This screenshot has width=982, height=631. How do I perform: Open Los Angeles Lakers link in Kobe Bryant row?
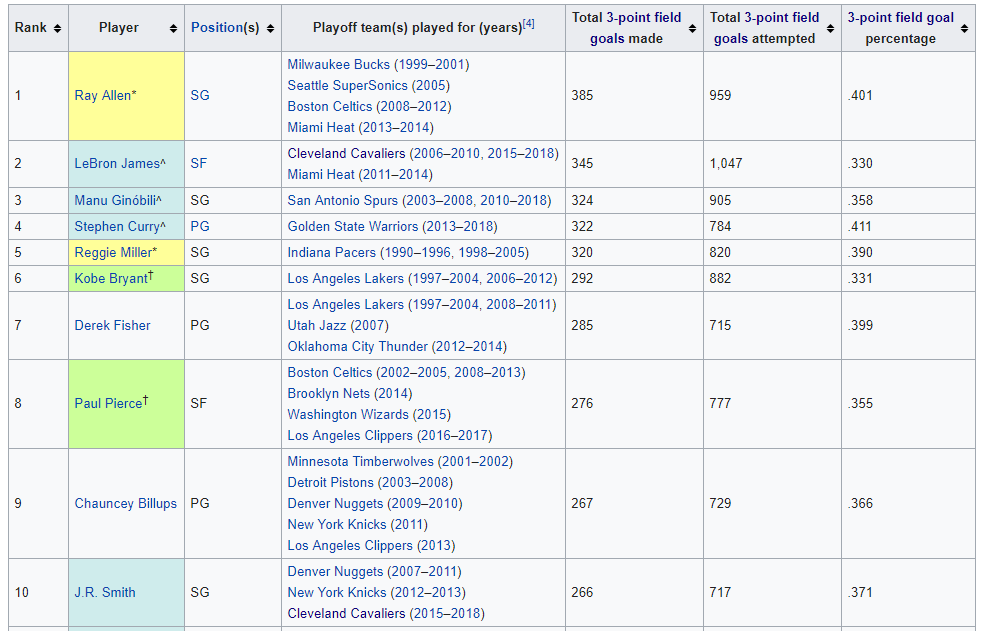346,279
